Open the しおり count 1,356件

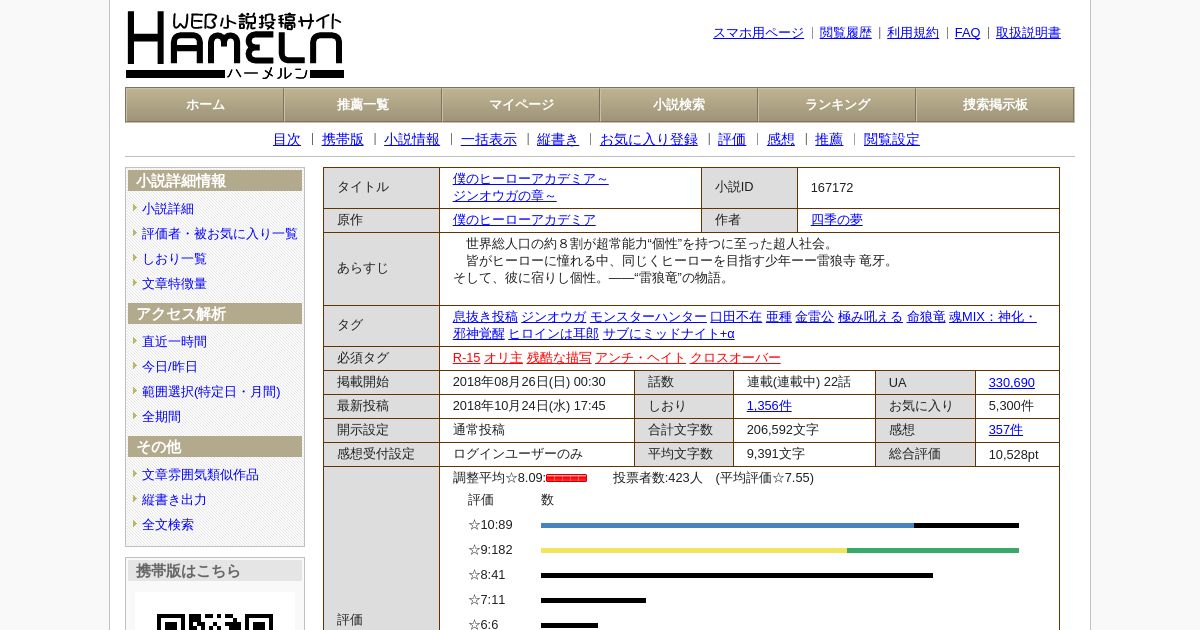click(x=769, y=406)
